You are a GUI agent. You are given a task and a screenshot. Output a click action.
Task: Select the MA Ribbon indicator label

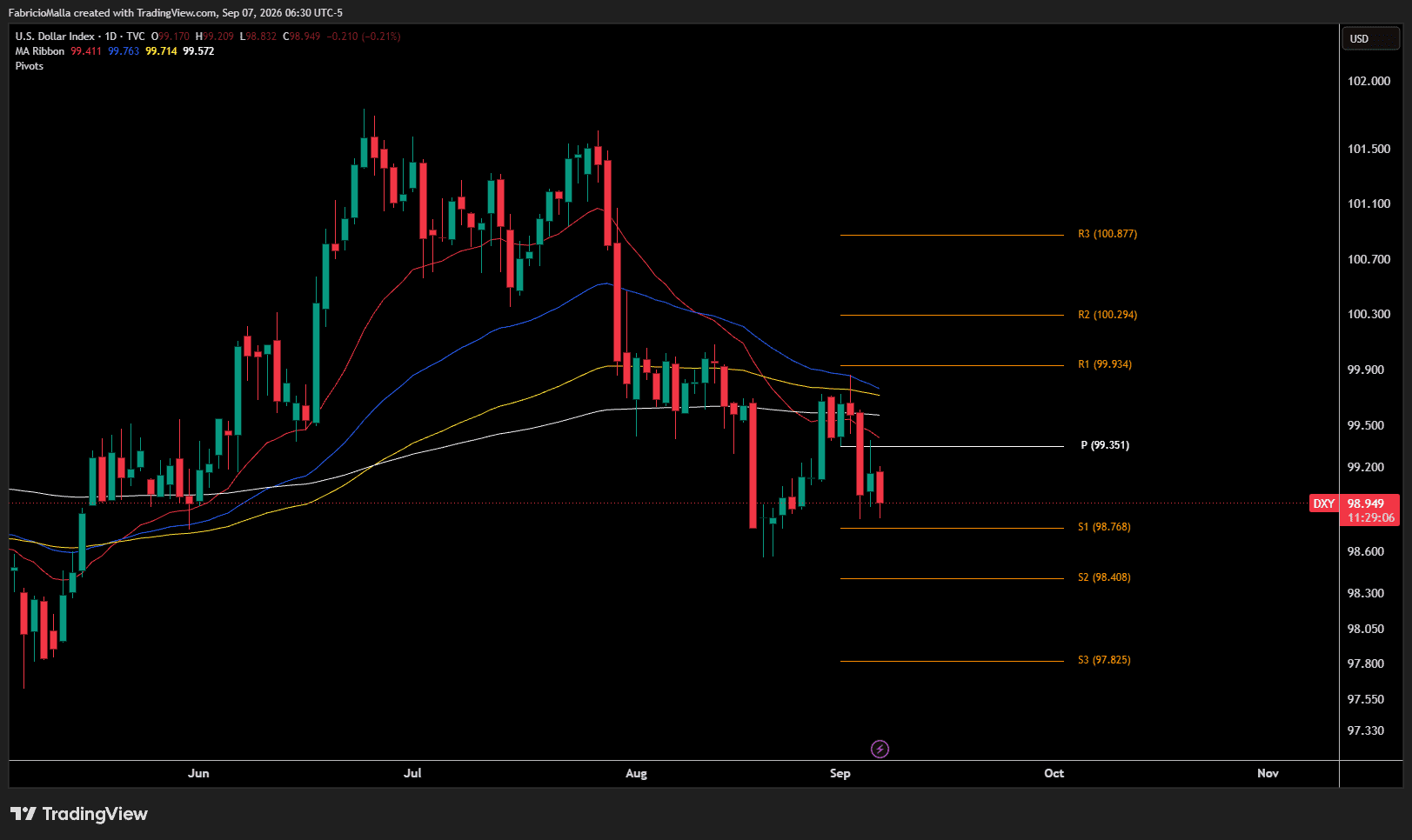40,51
